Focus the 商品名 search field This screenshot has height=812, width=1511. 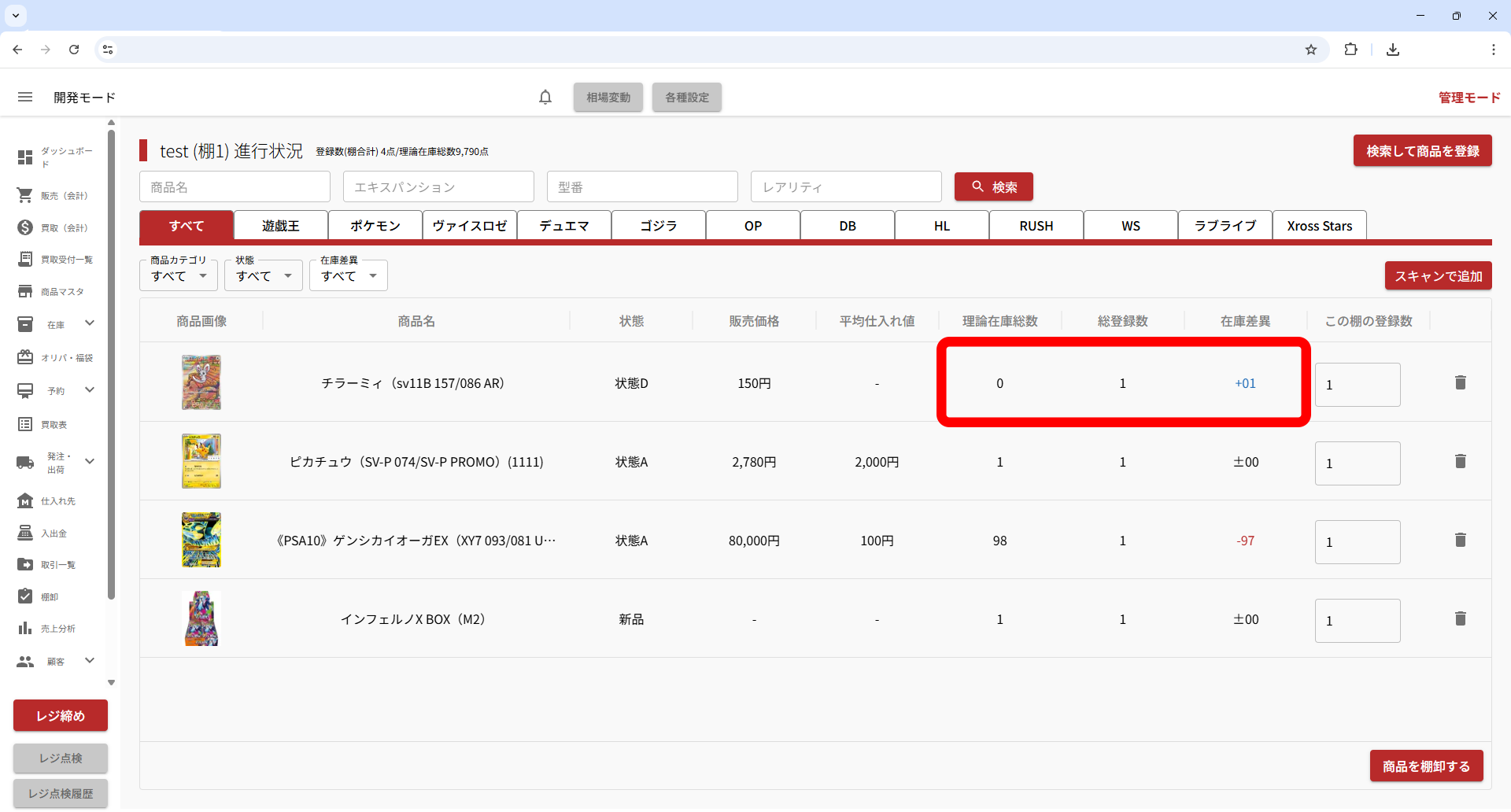[235, 187]
